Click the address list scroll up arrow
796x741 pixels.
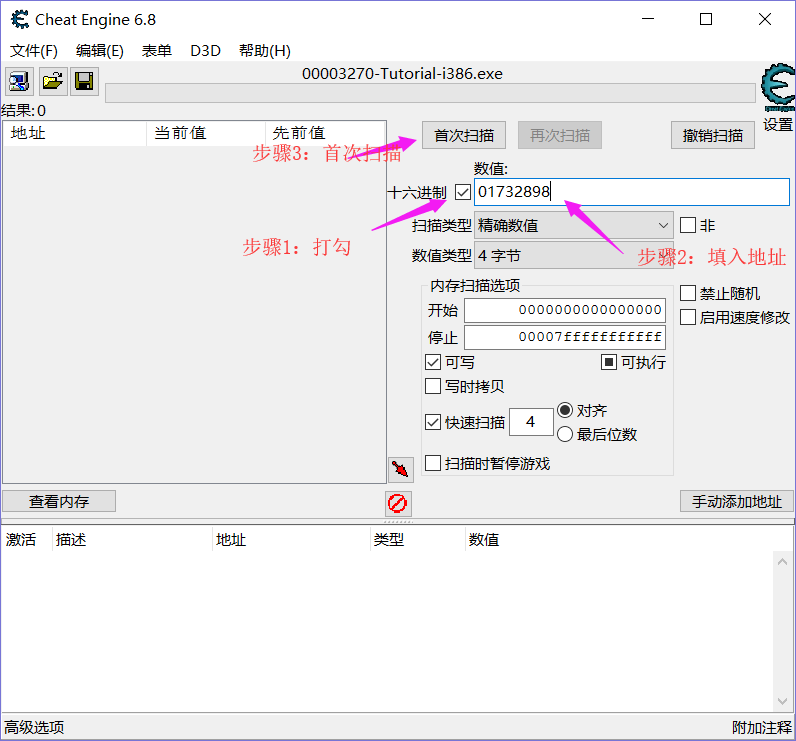[782, 562]
